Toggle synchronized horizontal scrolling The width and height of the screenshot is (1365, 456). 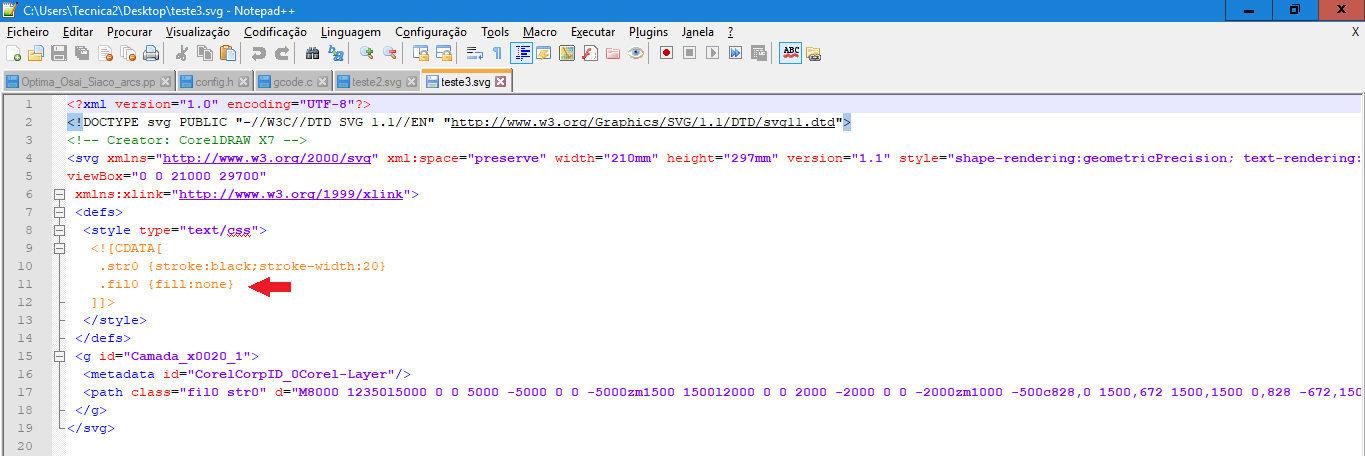coord(444,53)
